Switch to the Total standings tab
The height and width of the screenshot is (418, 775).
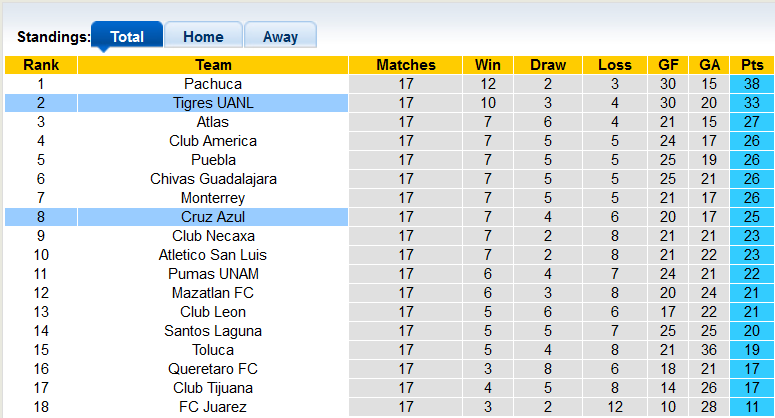126,37
